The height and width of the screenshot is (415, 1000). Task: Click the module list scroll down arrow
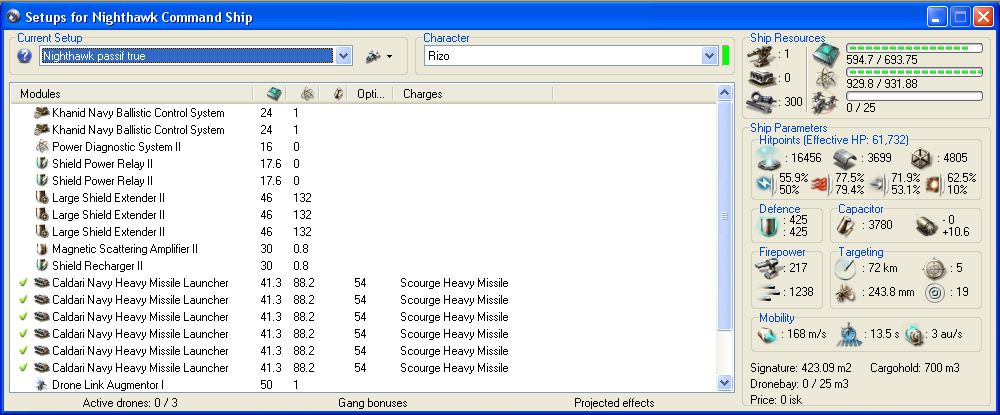tap(724, 382)
